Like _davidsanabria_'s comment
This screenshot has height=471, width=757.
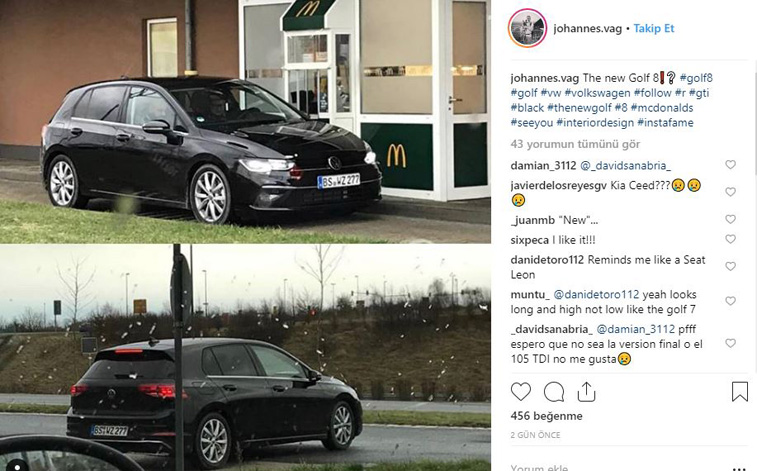pyautogui.click(x=730, y=343)
